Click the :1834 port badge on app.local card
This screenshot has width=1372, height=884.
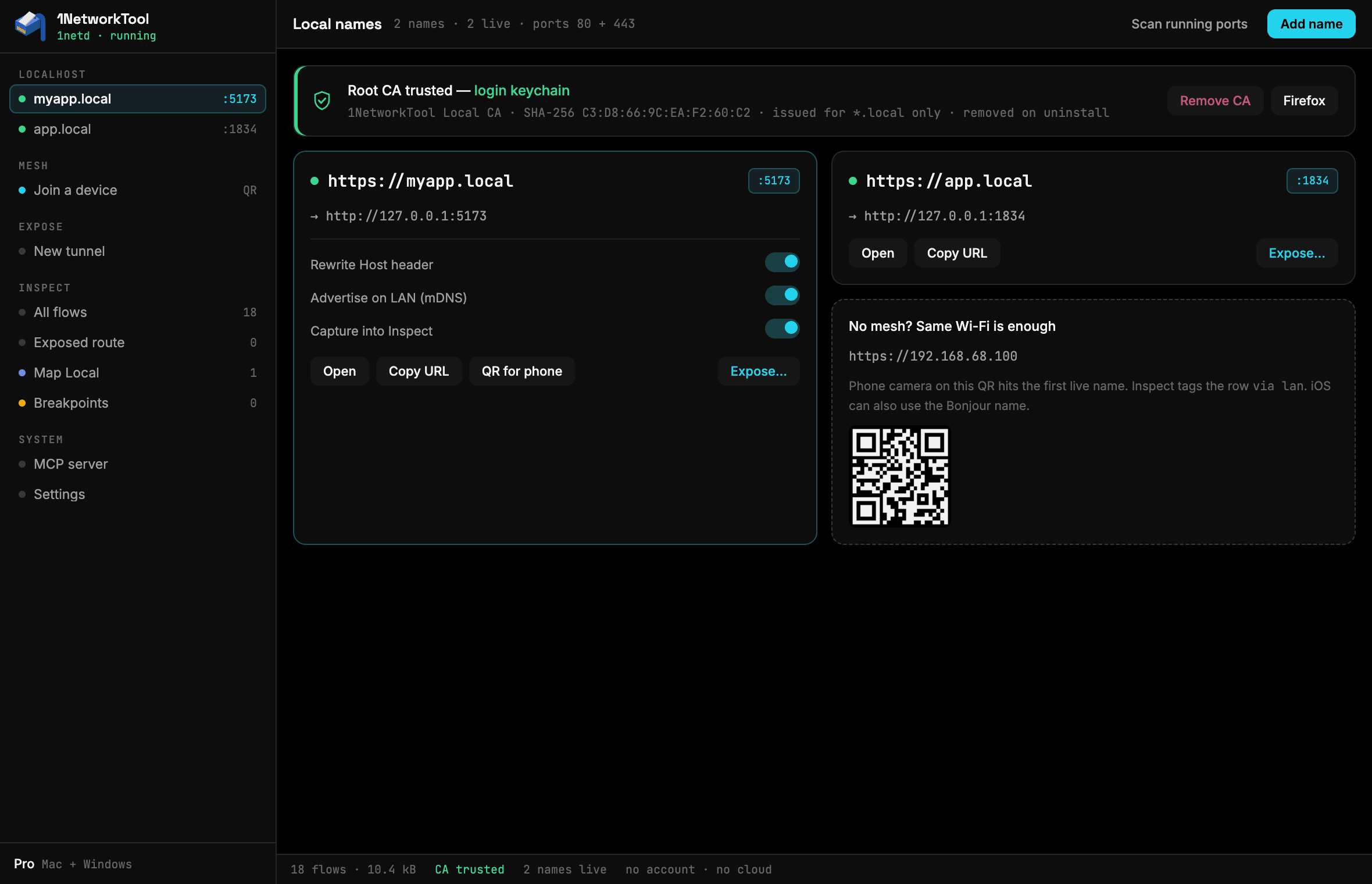point(1312,181)
